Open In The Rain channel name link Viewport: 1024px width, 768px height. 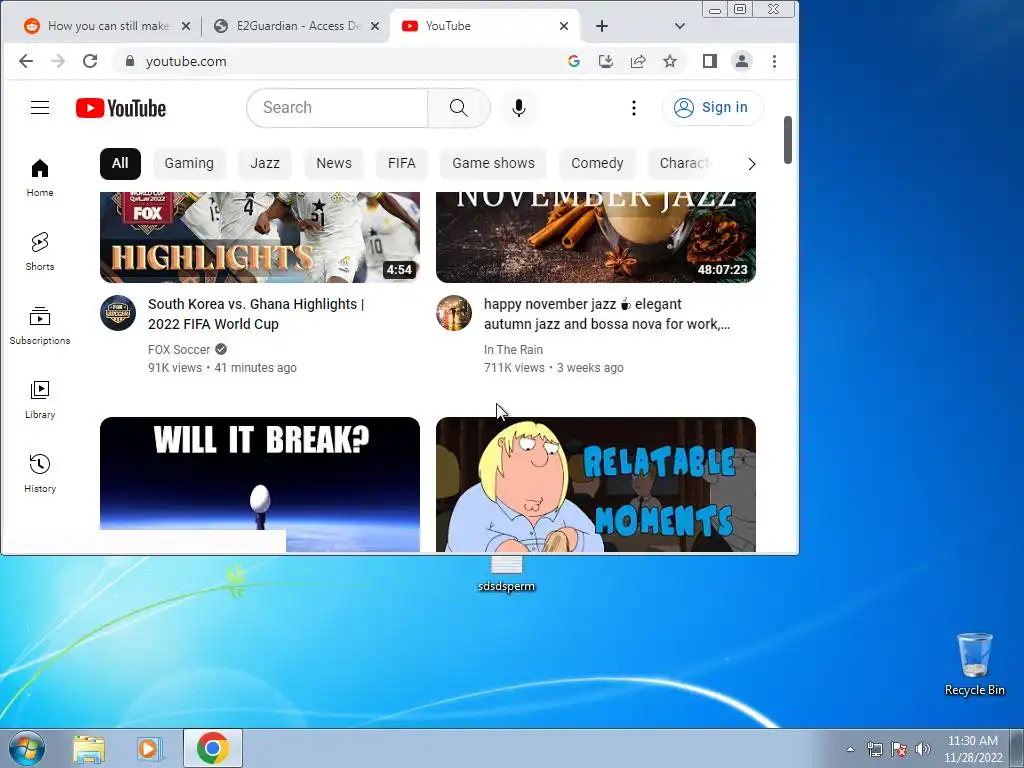click(513, 349)
